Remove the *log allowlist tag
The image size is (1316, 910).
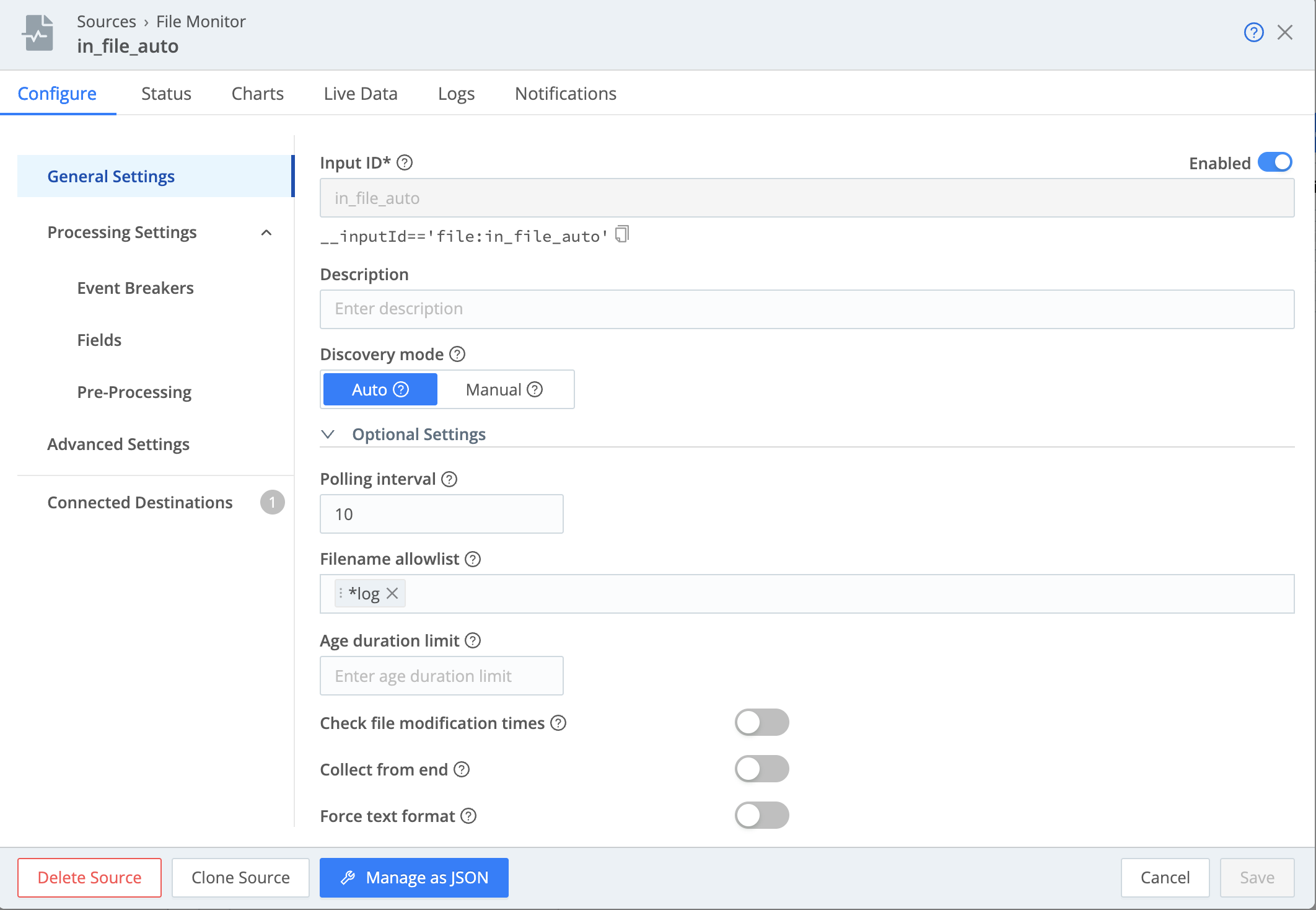coord(392,593)
